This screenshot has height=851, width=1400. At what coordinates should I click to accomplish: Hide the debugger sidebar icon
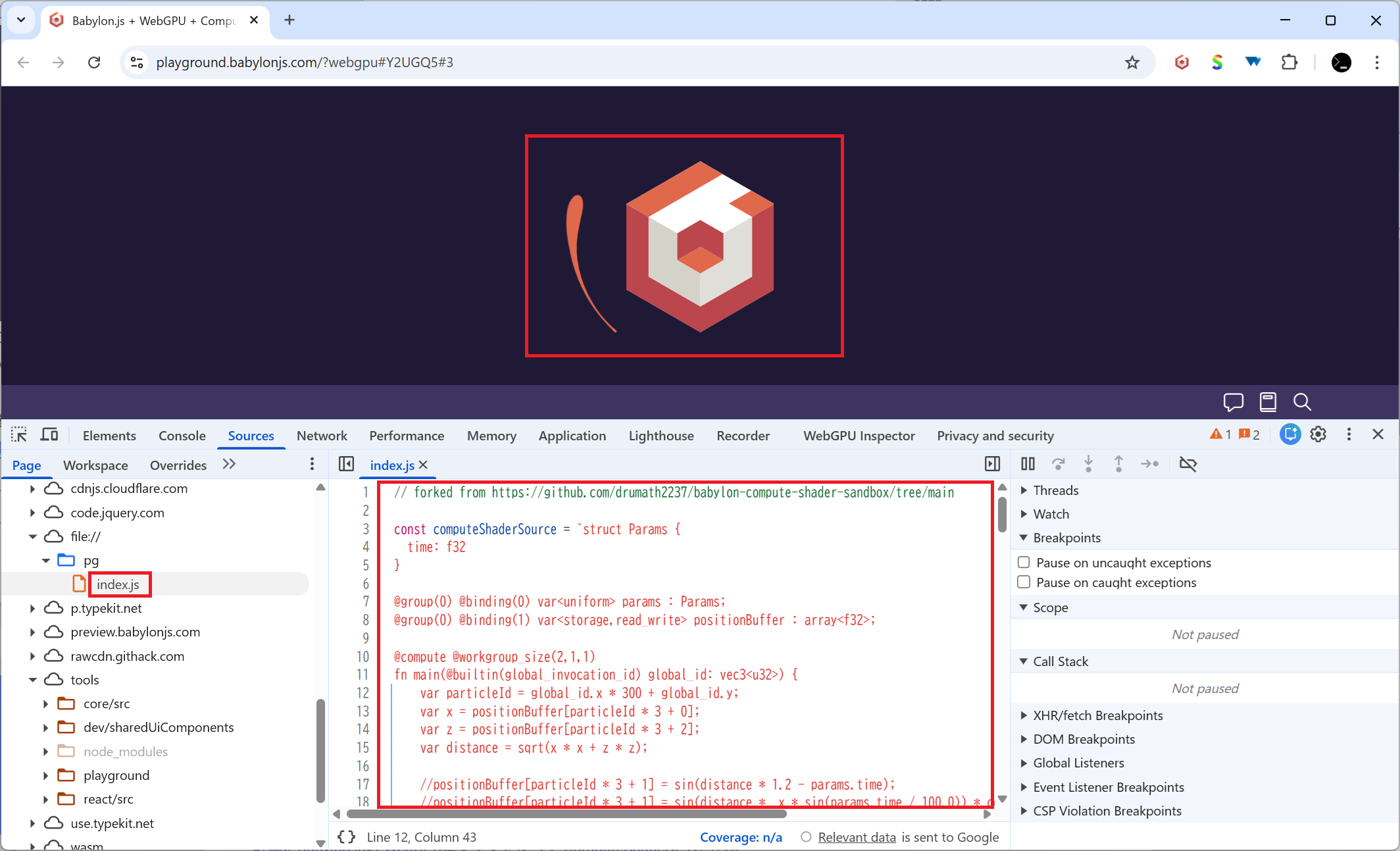pos(992,464)
